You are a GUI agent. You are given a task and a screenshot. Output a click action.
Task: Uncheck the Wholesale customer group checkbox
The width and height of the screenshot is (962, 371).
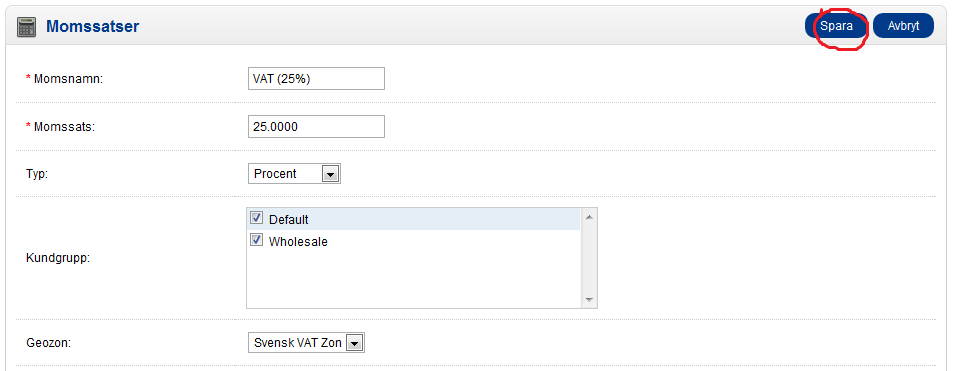tap(256, 241)
